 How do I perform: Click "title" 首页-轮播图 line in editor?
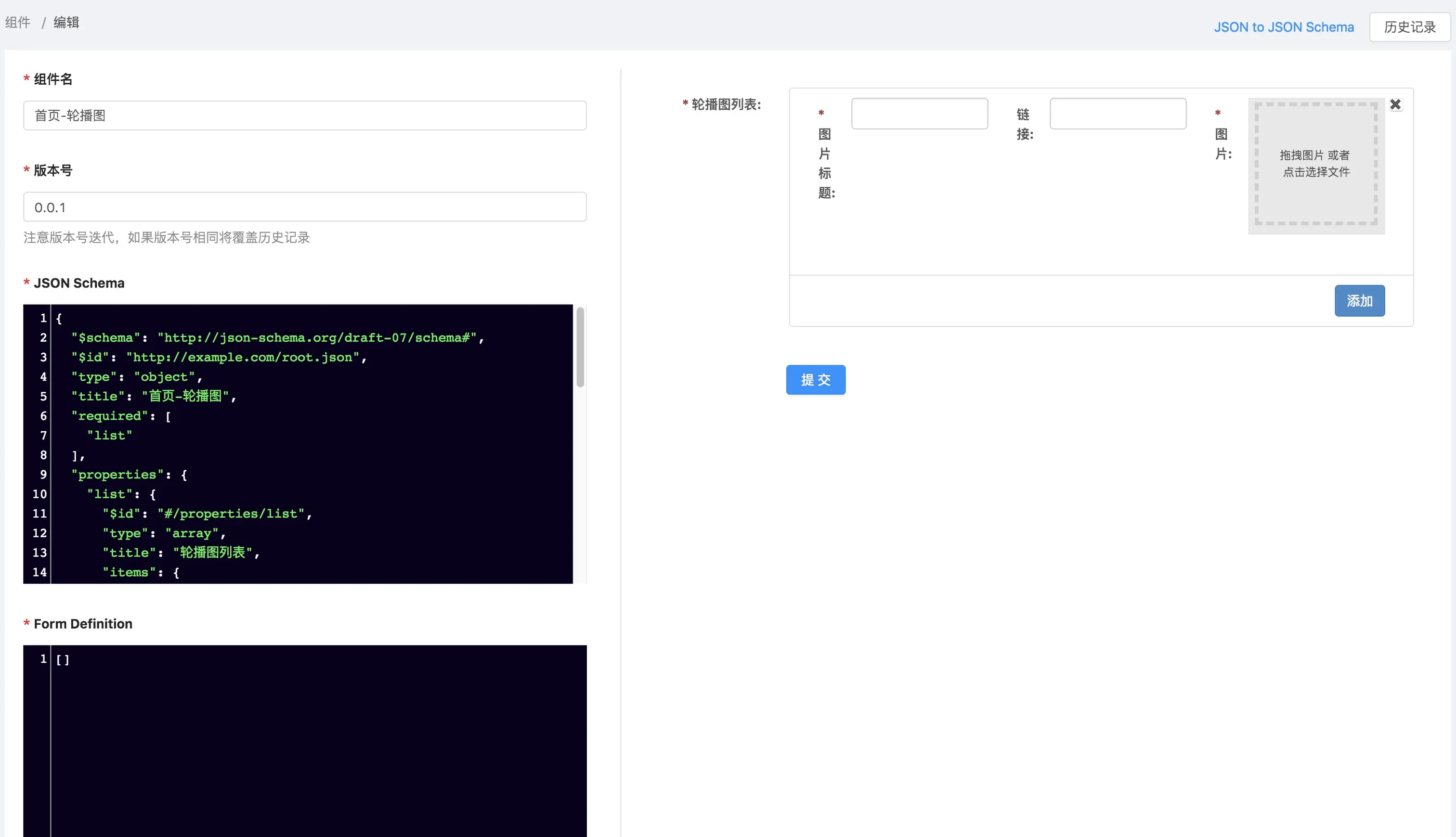pos(154,396)
